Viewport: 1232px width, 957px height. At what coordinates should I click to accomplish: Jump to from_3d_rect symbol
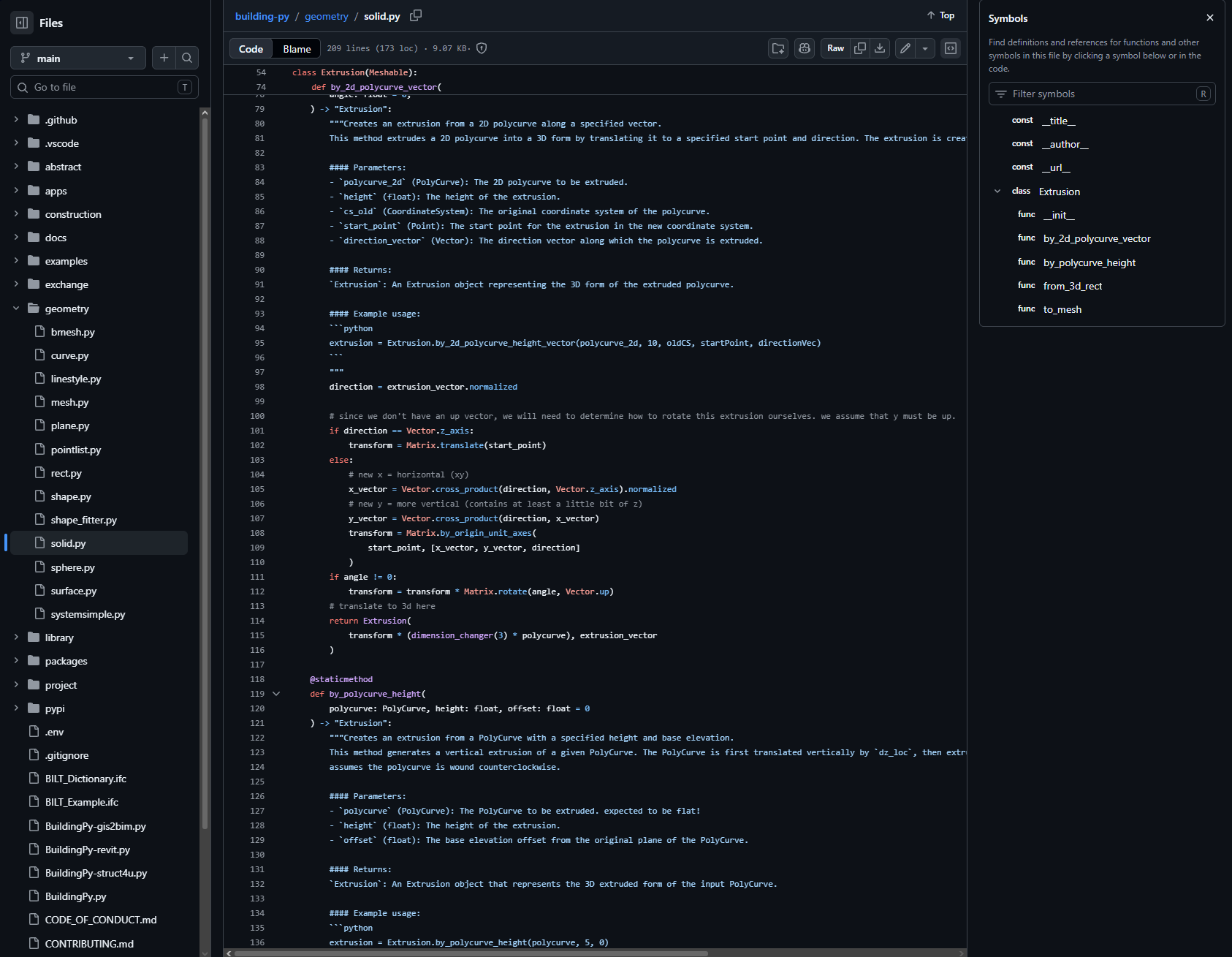pos(1072,286)
